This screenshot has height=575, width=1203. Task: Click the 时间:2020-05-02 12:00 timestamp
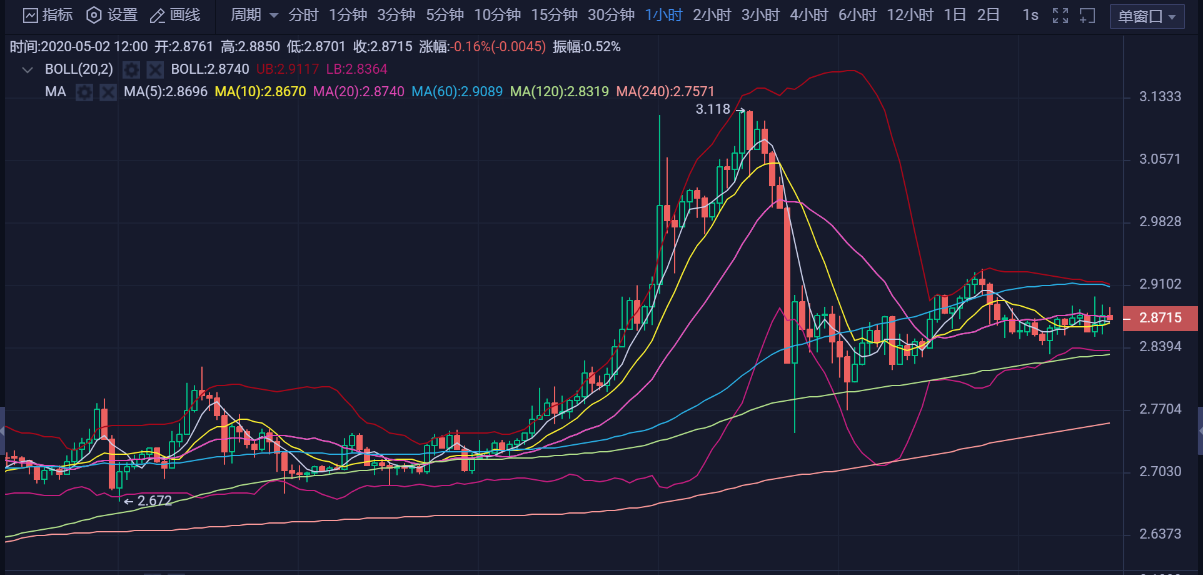[78, 47]
